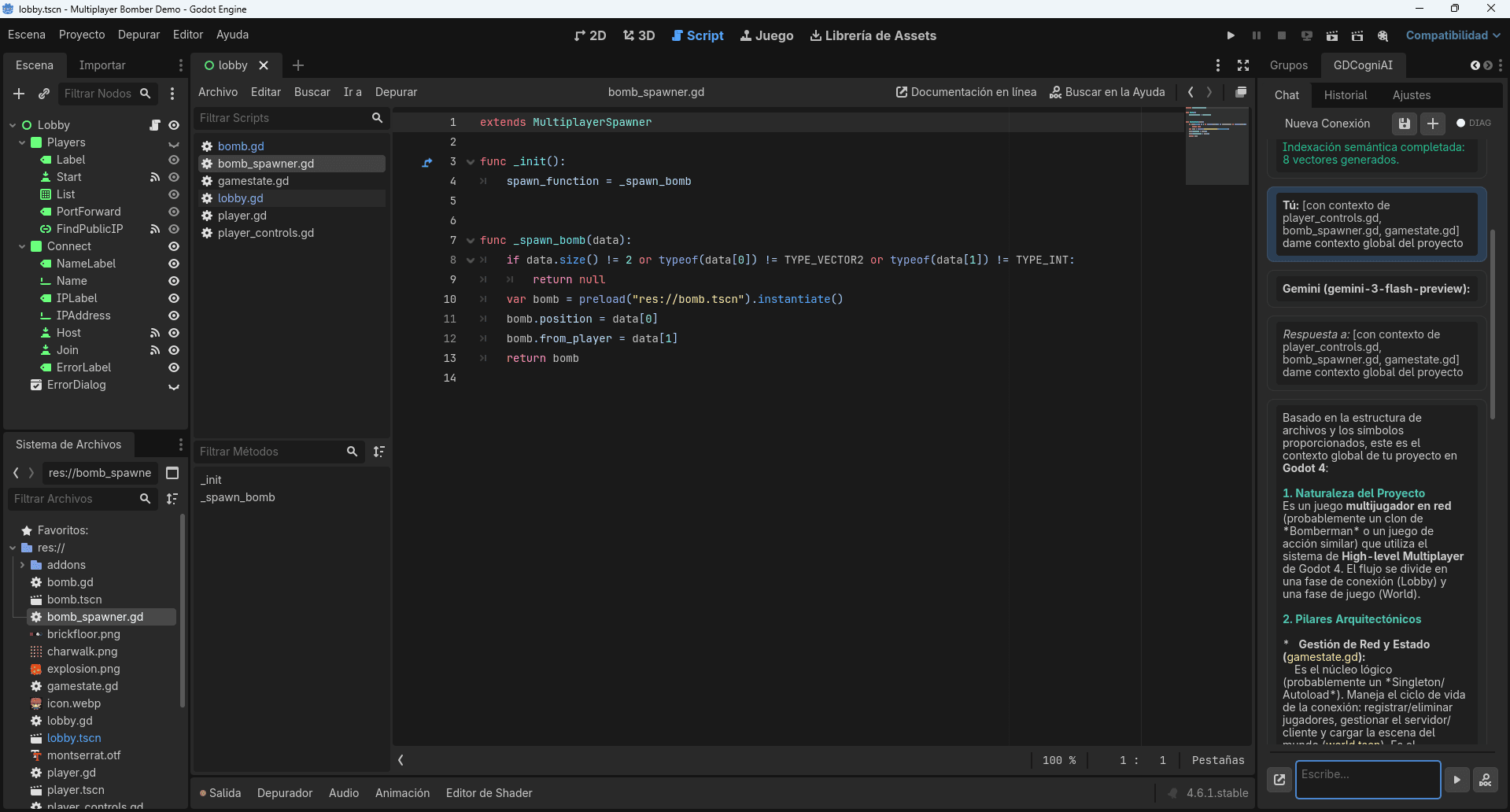Screen dimensions: 1510x812
Task: Save connection with floppy disk icon
Action: (1405, 124)
